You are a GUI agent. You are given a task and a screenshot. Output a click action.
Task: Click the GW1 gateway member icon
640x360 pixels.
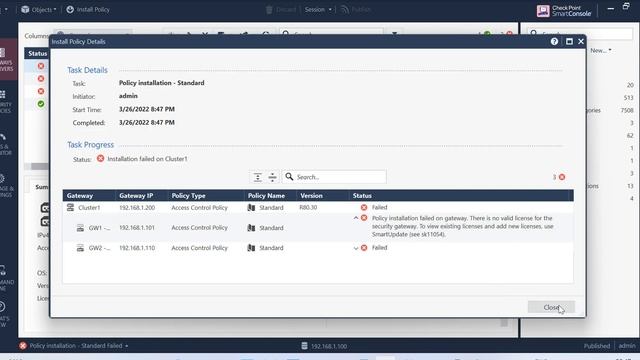(x=80, y=228)
